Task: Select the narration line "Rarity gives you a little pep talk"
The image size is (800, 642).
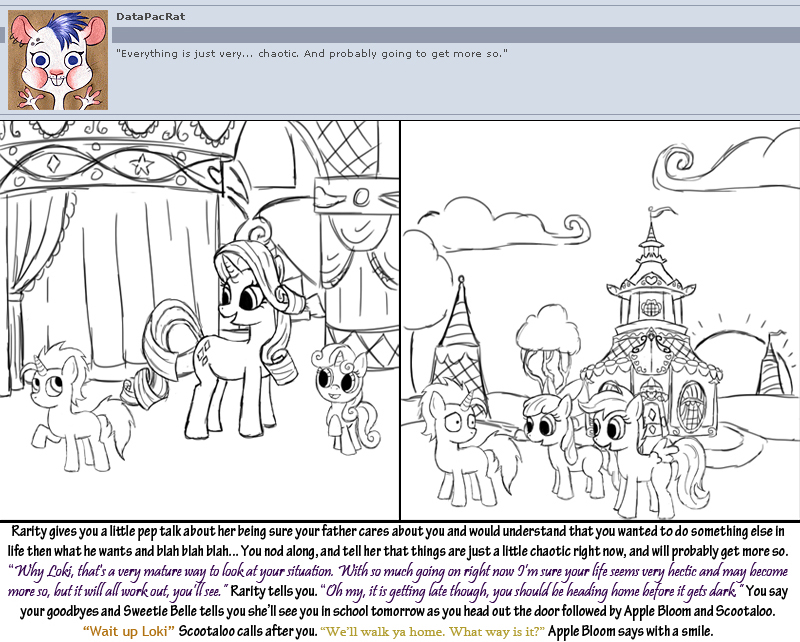Action: [x=398, y=531]
